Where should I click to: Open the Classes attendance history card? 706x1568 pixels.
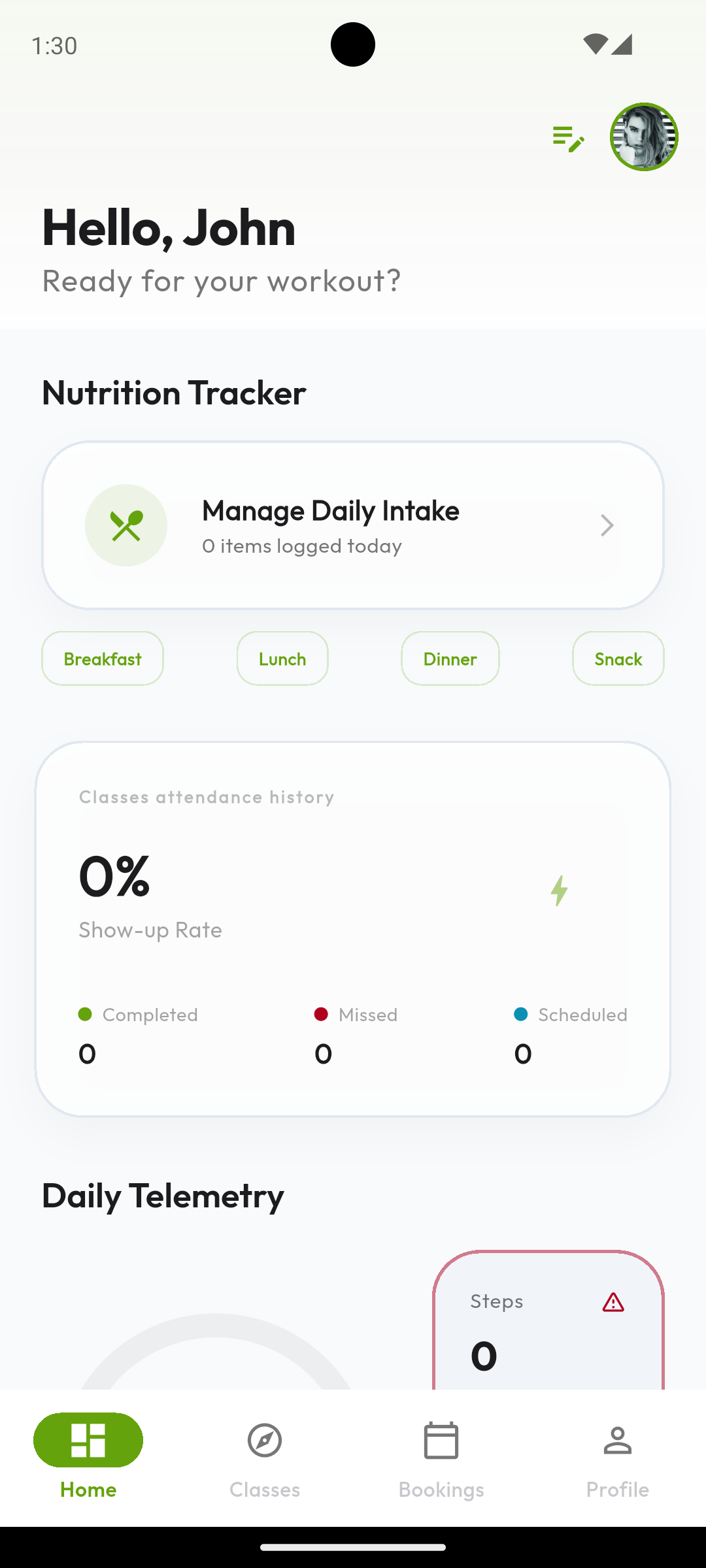(x=353, y=929)
